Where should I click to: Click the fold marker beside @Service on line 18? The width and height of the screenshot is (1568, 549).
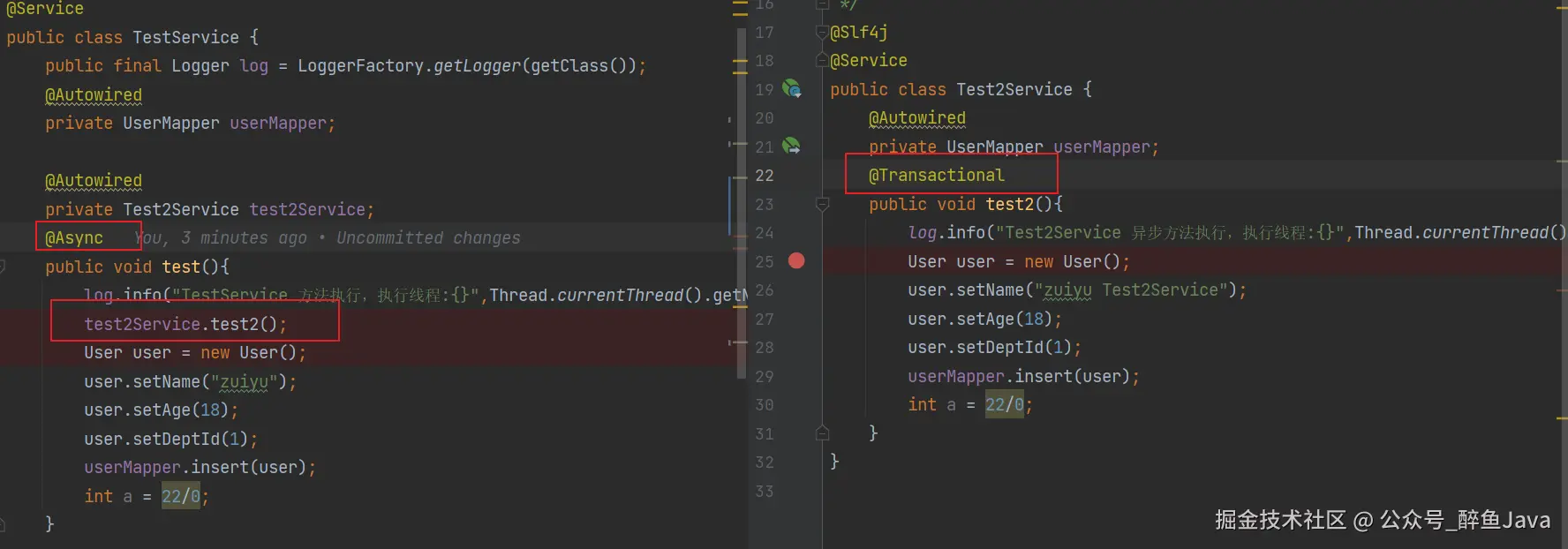point(822,61)
